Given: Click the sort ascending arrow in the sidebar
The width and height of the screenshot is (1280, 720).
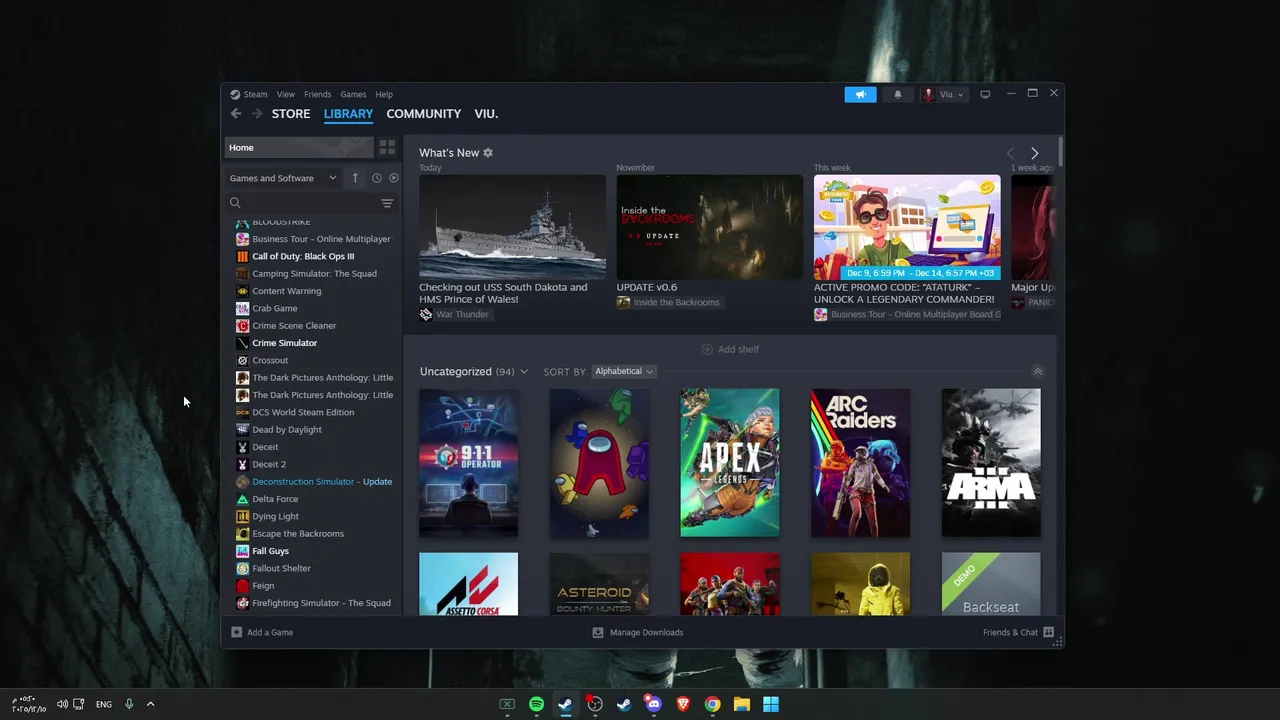Looking at the screenshot, I should coord(354,178).
